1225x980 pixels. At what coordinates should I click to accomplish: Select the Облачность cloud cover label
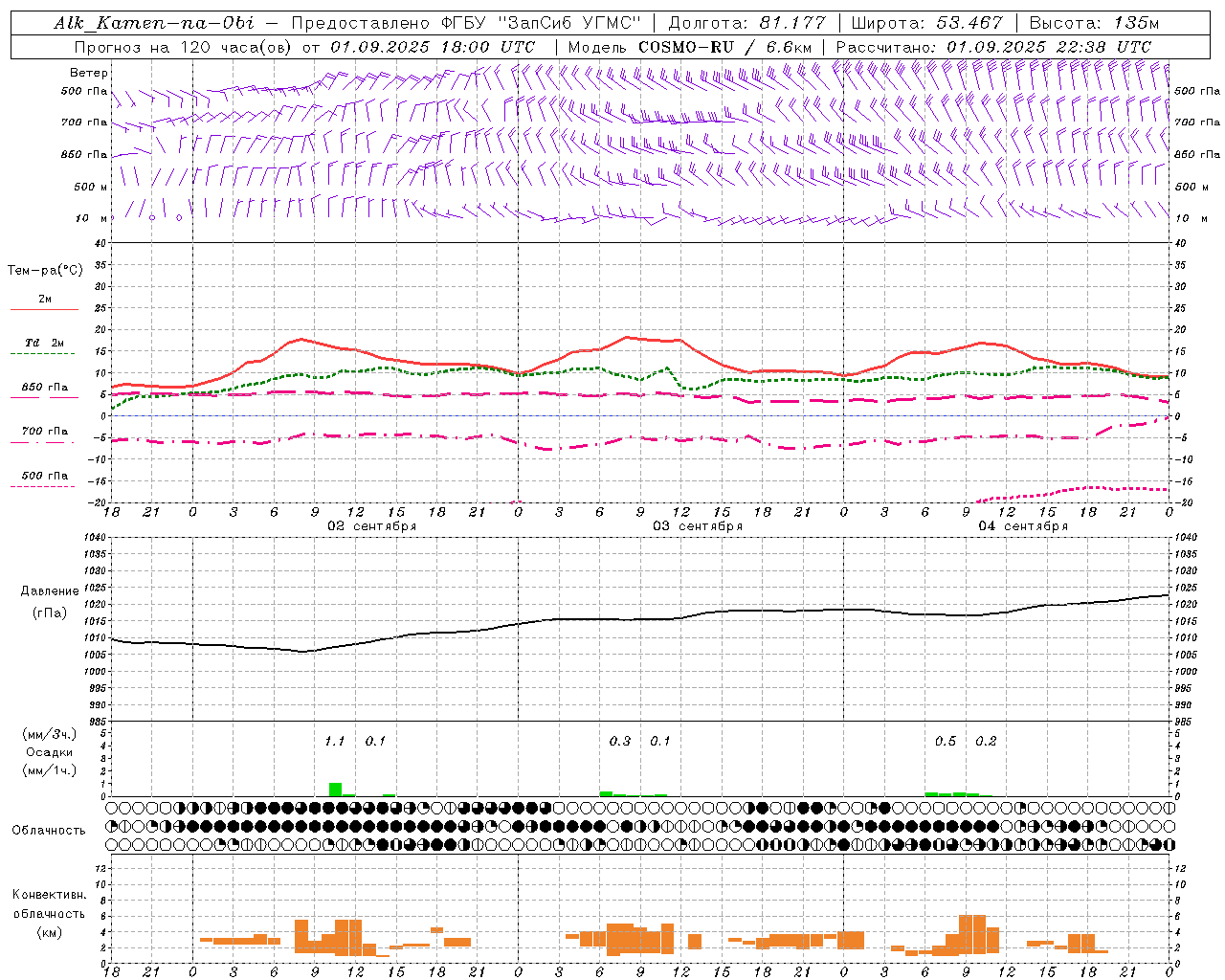pyautogui.click(x=49, y=831)
